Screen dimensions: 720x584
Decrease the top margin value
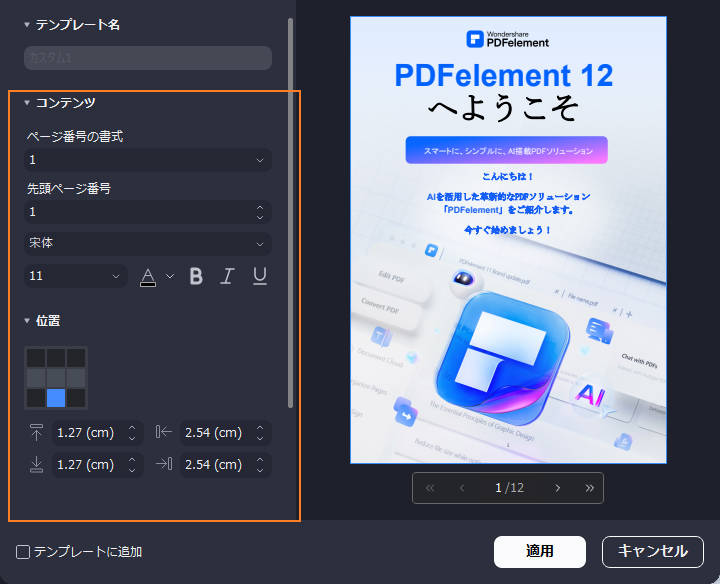pos(132,438)
